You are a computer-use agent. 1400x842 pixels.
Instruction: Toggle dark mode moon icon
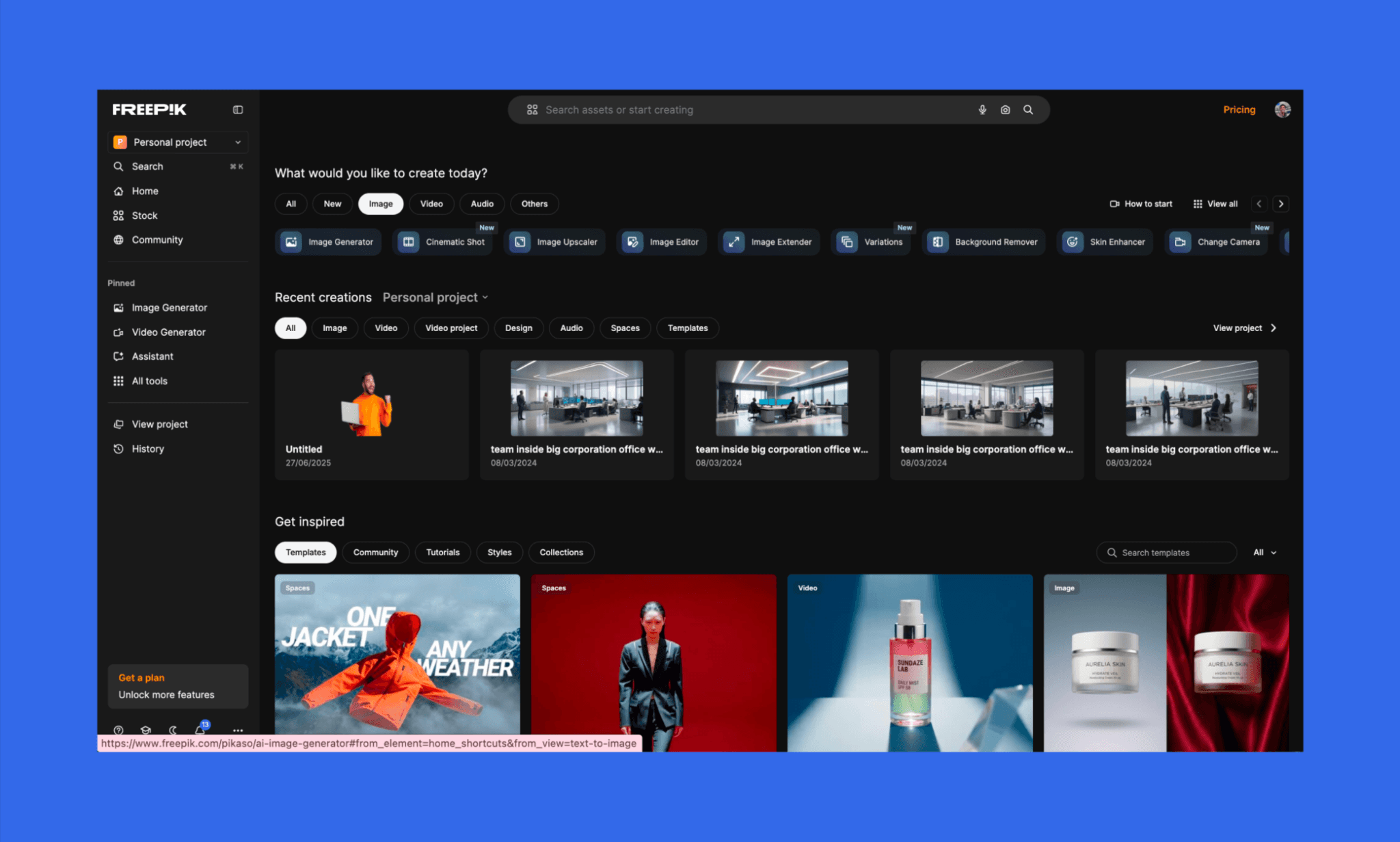173,730
